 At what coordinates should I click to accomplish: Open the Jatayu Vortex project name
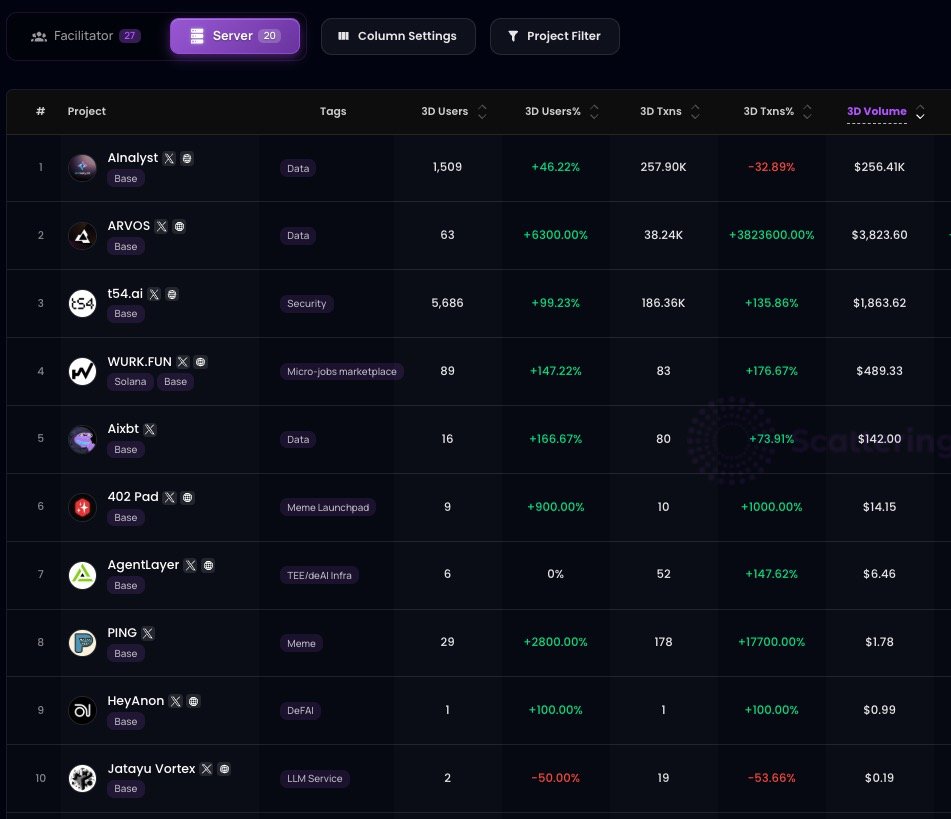[x=151, y=769]
